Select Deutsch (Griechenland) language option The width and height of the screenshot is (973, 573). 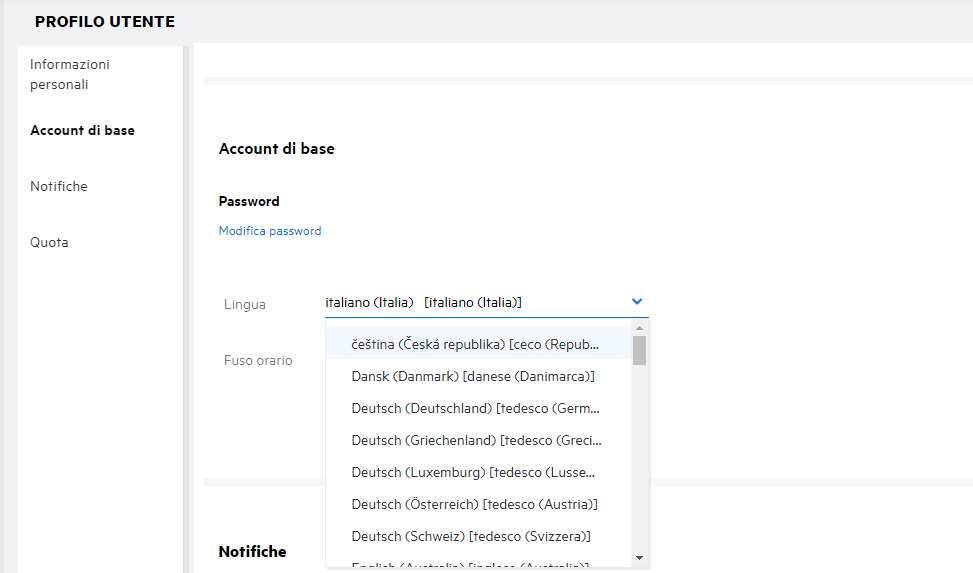tap(477, 440)
